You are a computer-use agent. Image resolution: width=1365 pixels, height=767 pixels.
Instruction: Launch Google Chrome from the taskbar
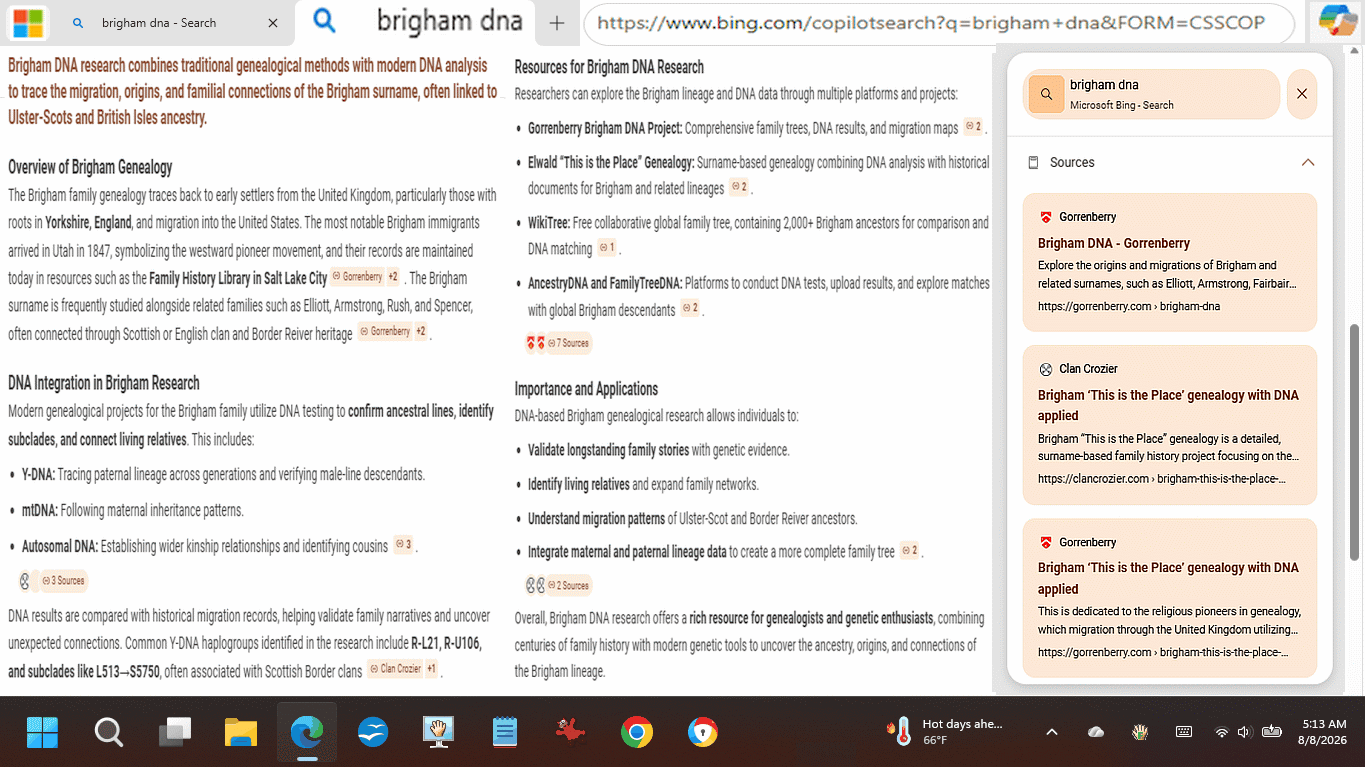(x=637, y=733)
